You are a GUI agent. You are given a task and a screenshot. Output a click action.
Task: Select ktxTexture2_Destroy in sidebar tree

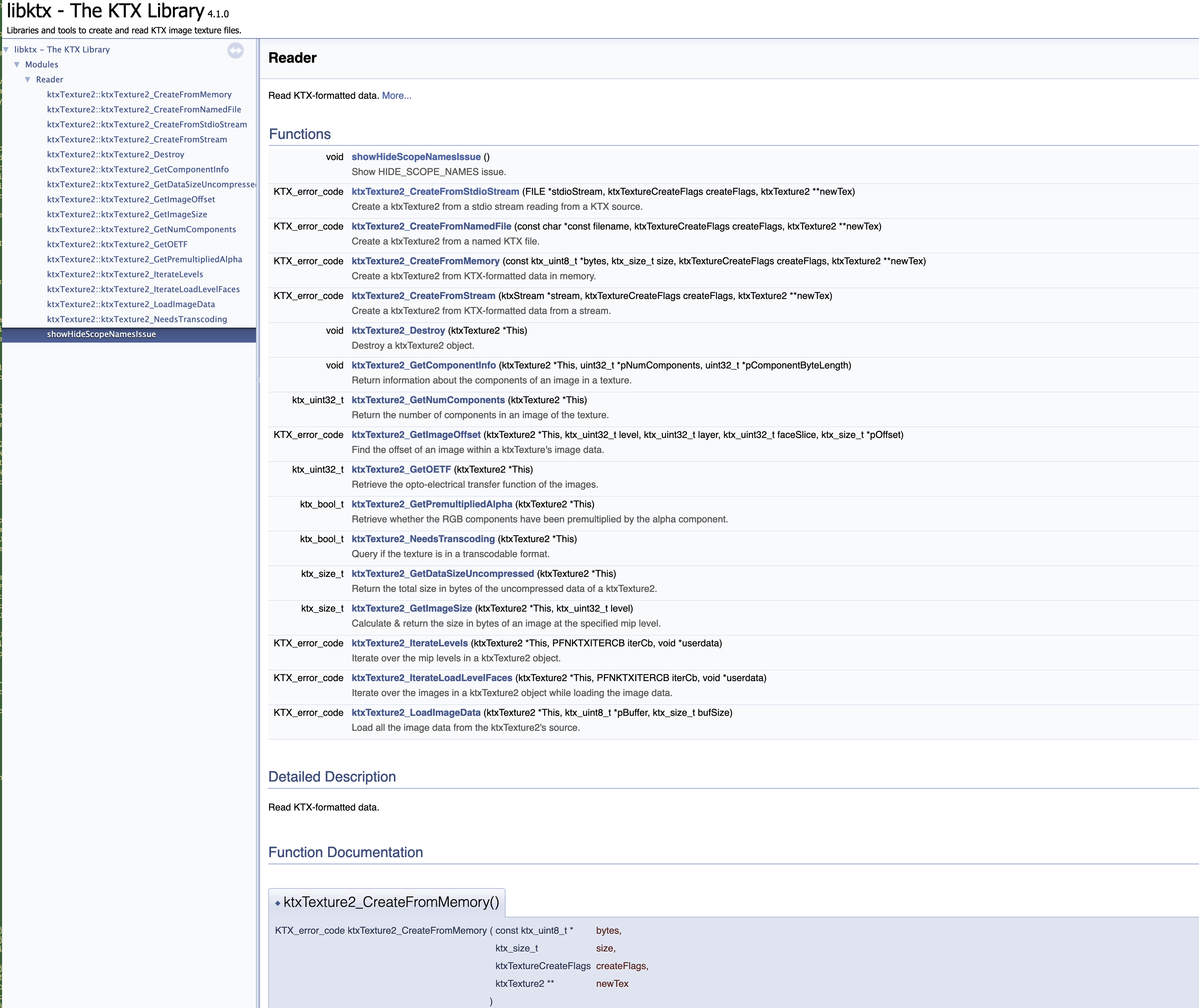click(115, 154)
